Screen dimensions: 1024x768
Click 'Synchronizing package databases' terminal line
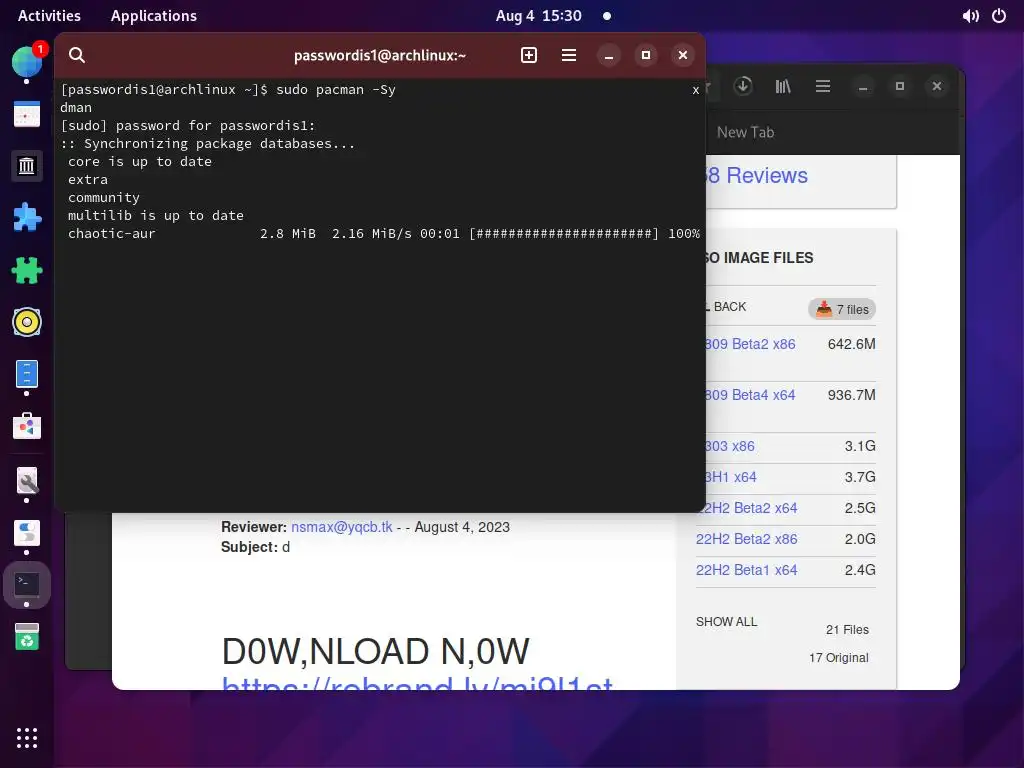coord(208,144)
